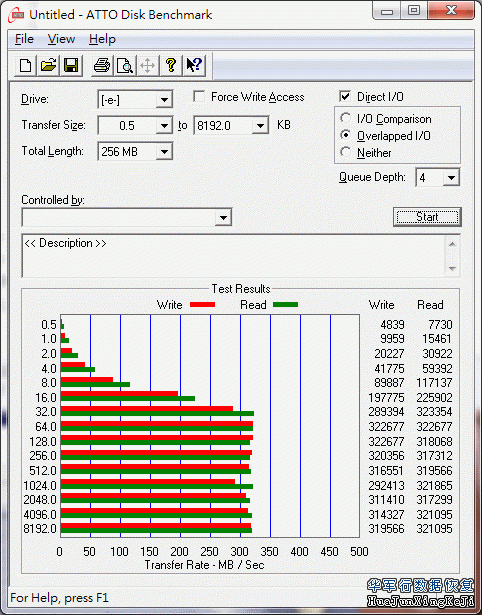Activate the context help arrow-question icon

(194, 65)
